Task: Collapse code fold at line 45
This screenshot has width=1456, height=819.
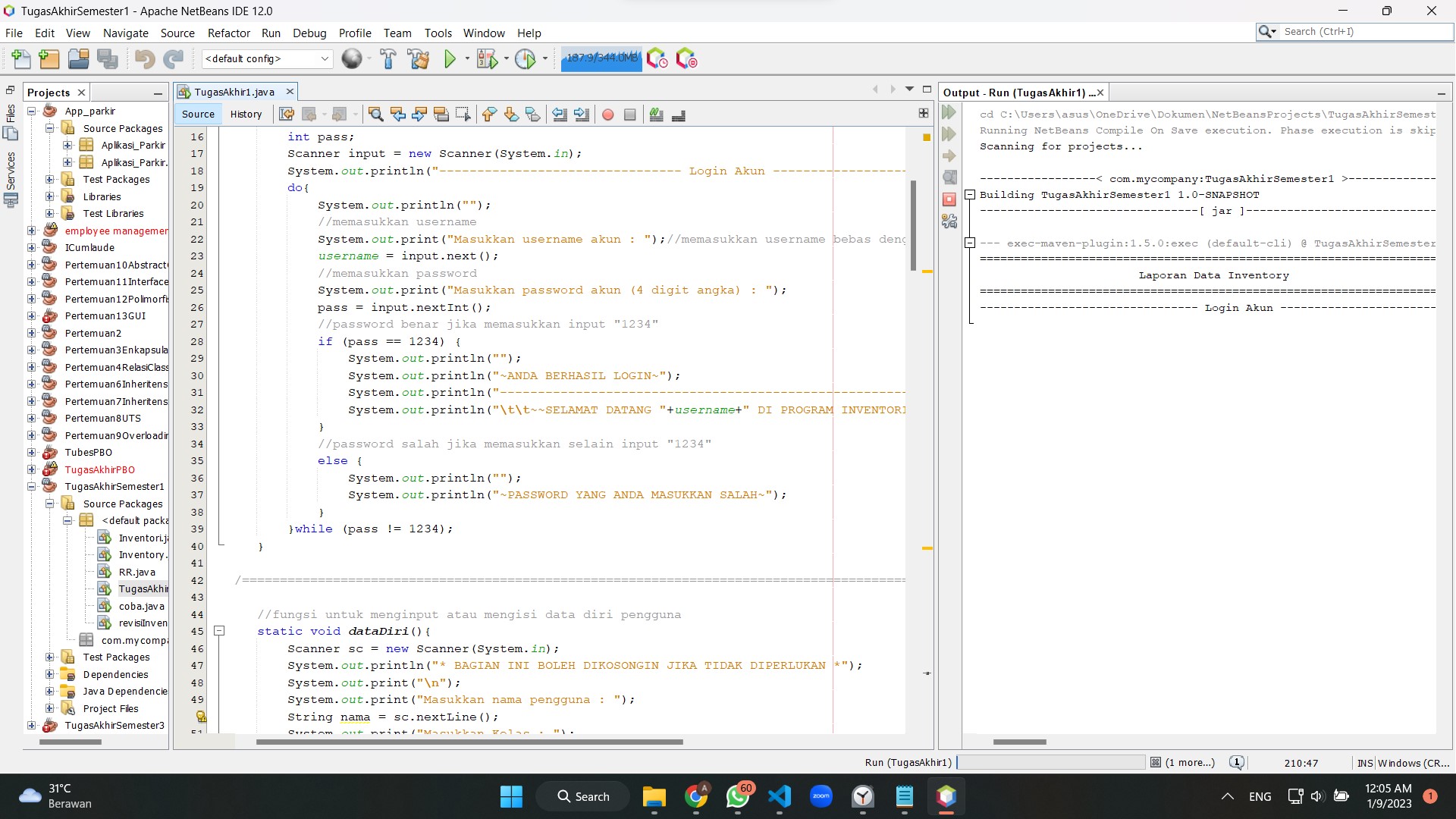Action: point(219,631)
